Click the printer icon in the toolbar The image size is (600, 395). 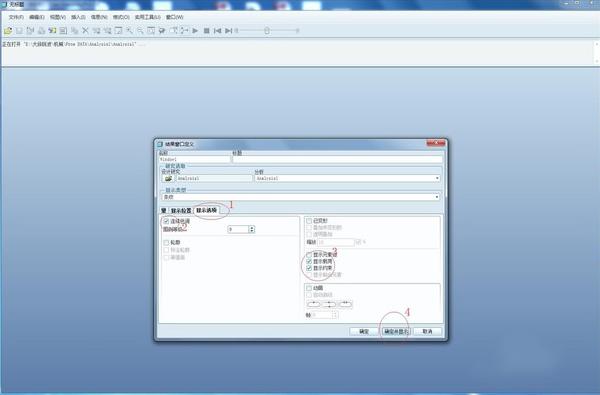pos(41,31)
